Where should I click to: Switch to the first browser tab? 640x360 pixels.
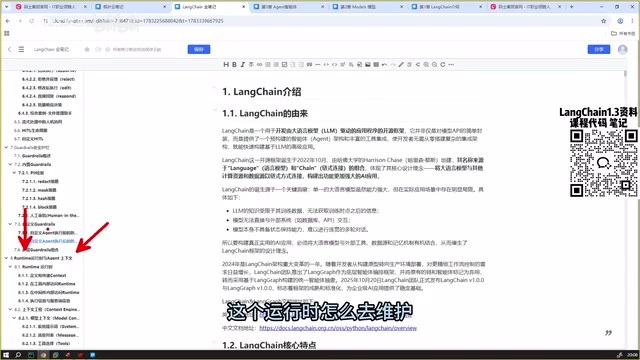click(x=51, y=7)
